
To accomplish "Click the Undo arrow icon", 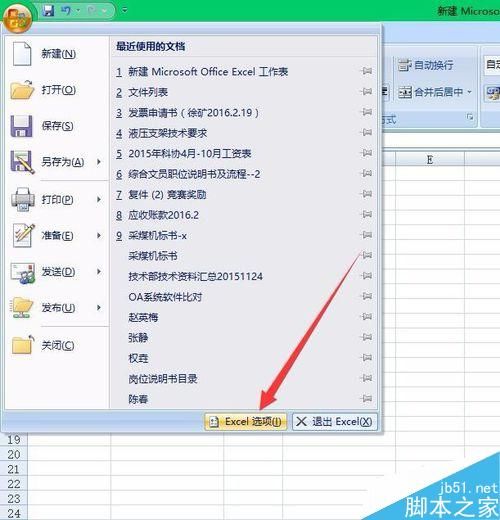I will (x=66, y=11).
